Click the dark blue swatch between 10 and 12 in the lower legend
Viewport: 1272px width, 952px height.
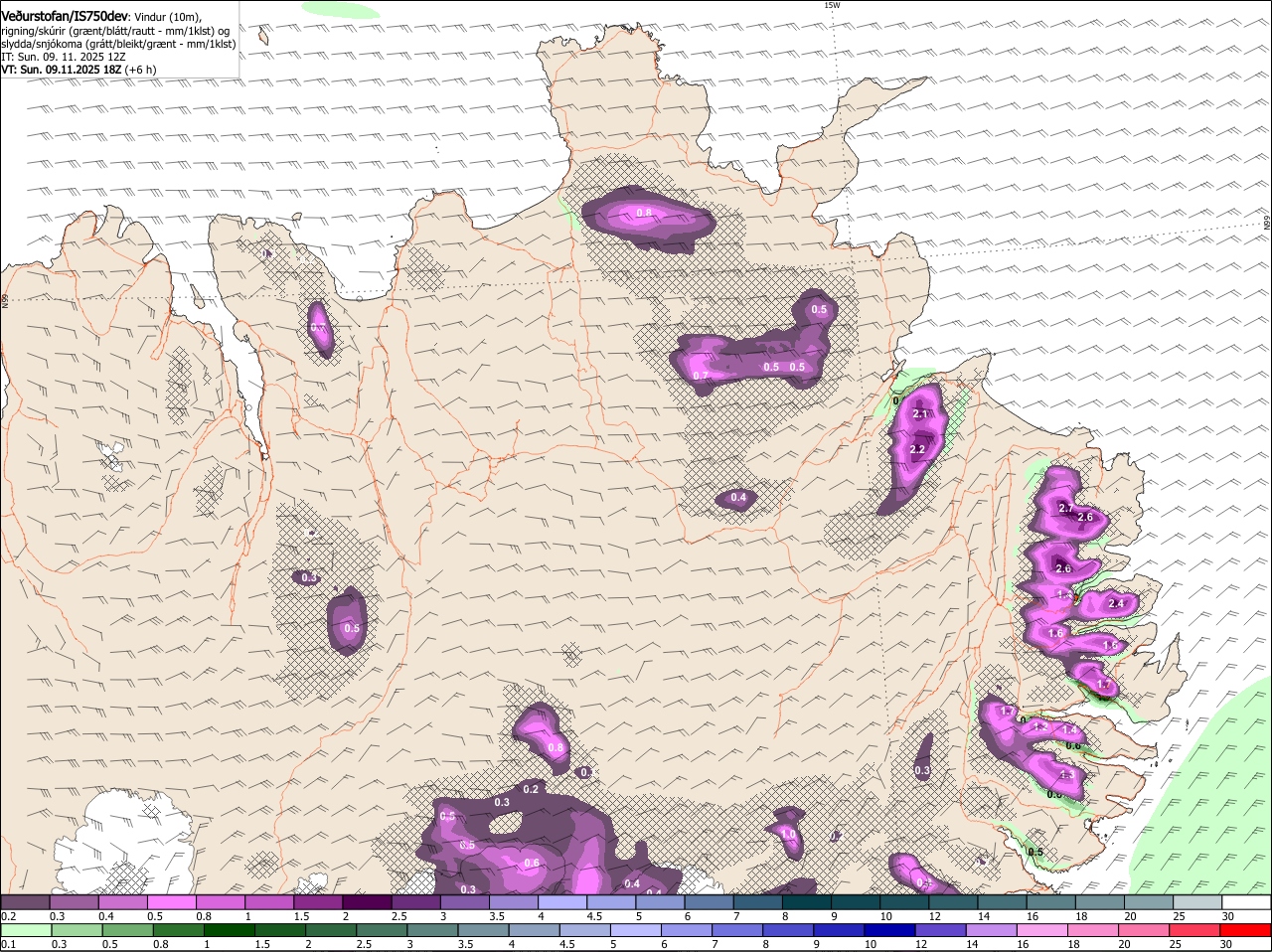[x=890, y=930]
